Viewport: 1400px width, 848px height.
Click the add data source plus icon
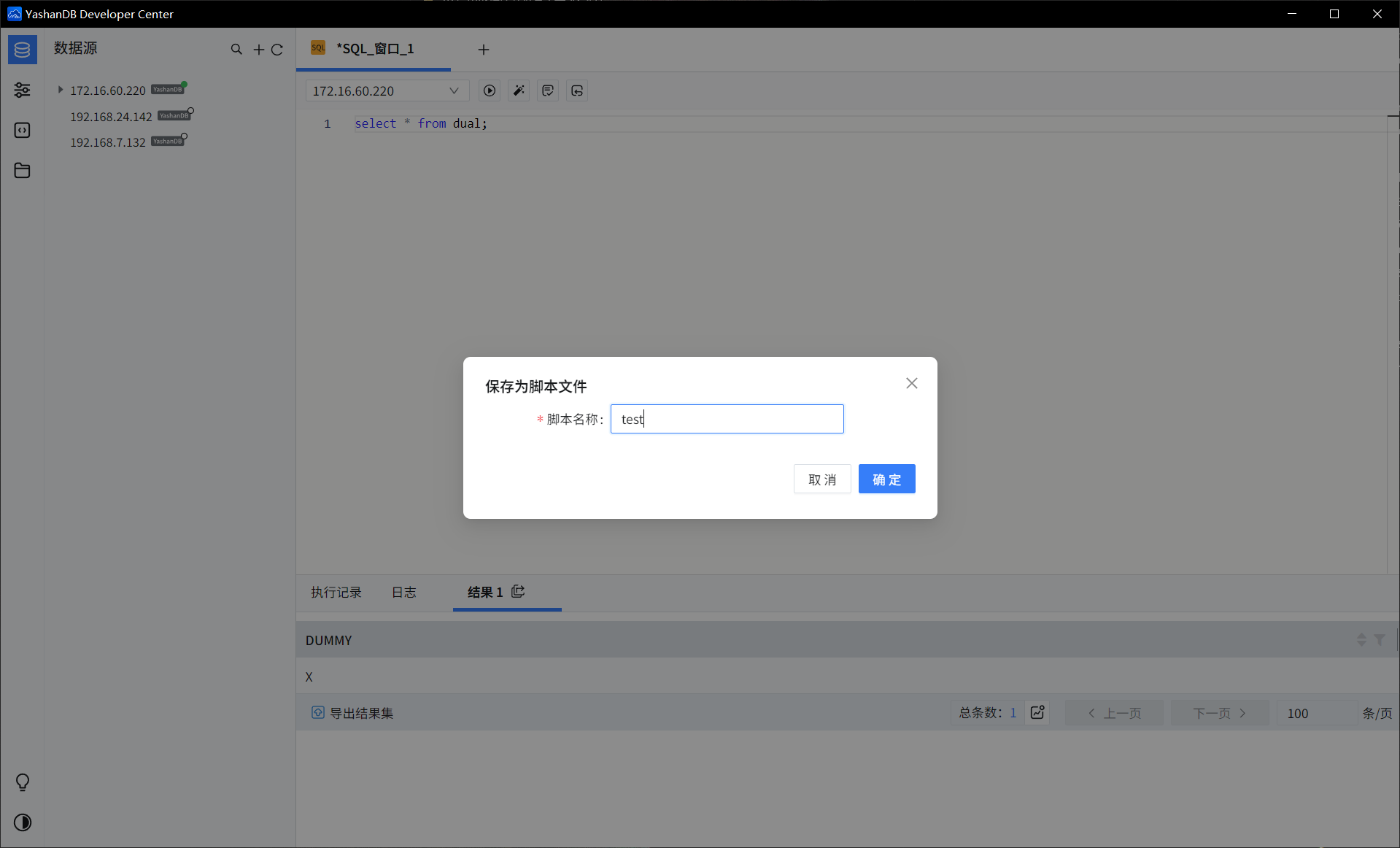258,50
